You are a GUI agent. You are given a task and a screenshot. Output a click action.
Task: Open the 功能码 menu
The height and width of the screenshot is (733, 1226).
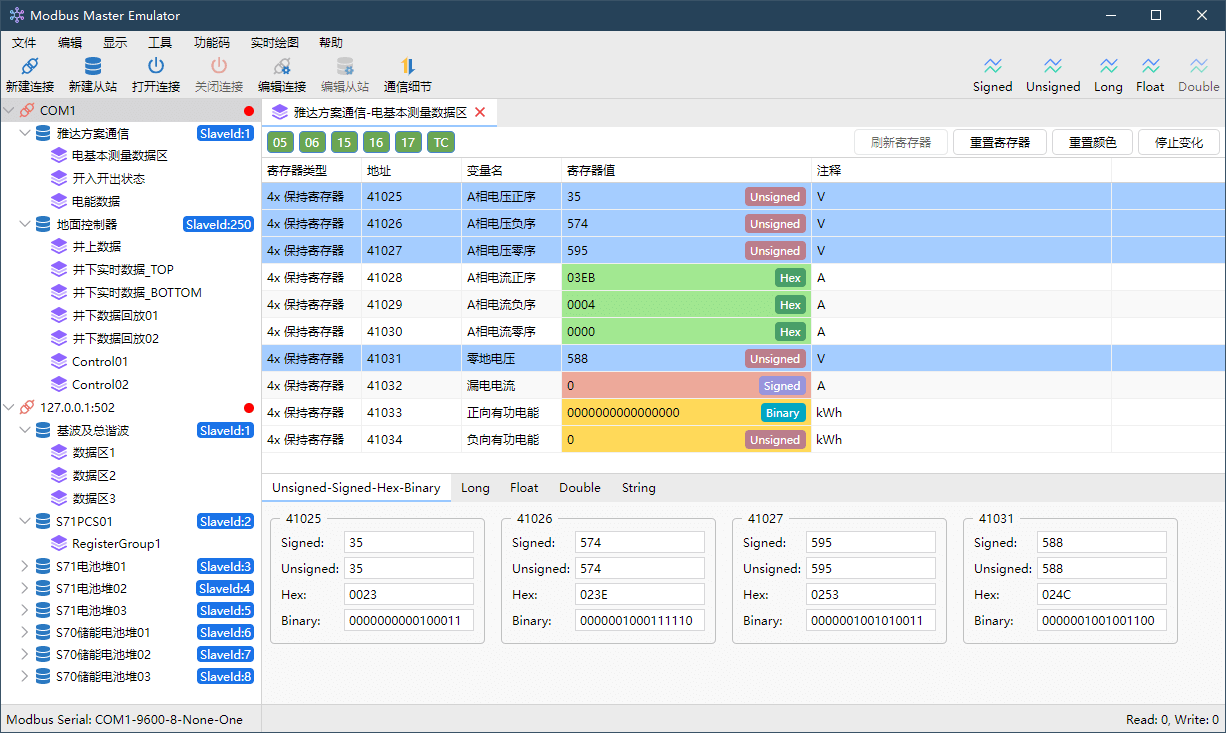click(211, 43)
